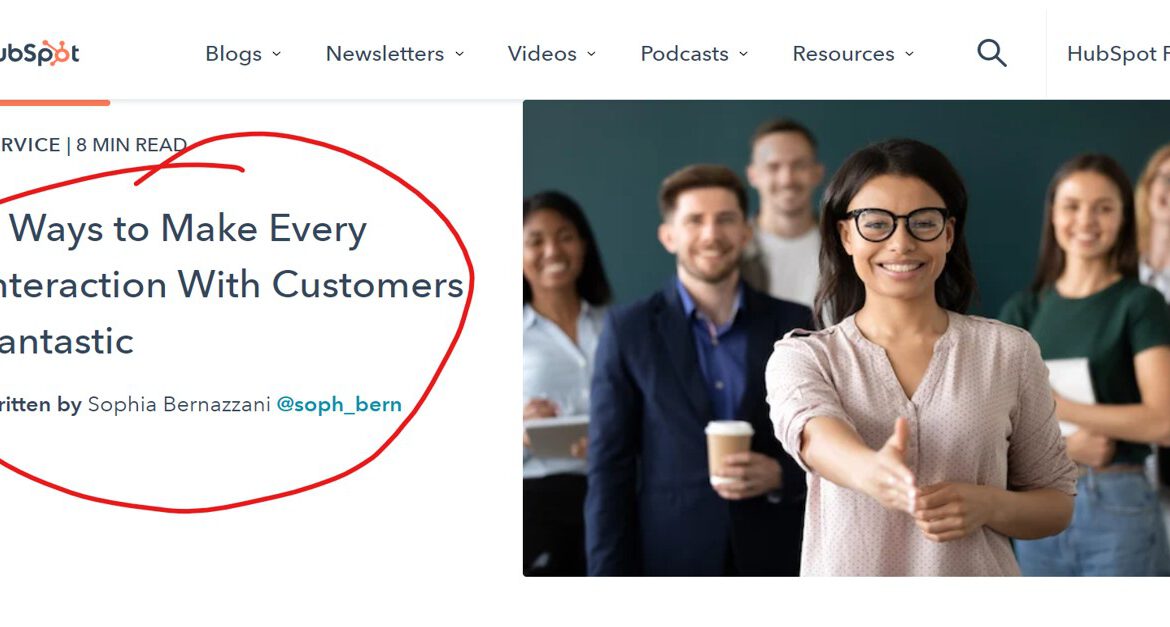Click author name Sophia Bernazzani

point(179,405)
